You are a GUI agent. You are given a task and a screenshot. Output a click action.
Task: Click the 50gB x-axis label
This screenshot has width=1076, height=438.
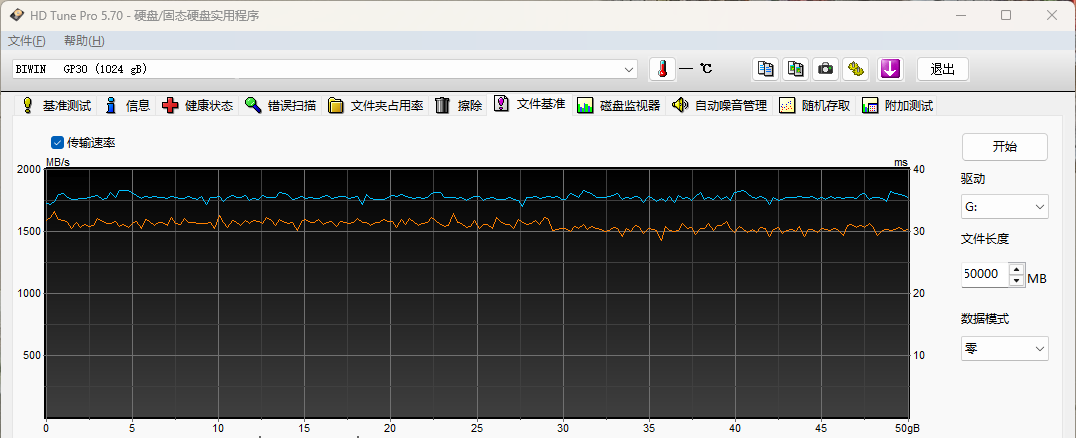pos(907,426)
